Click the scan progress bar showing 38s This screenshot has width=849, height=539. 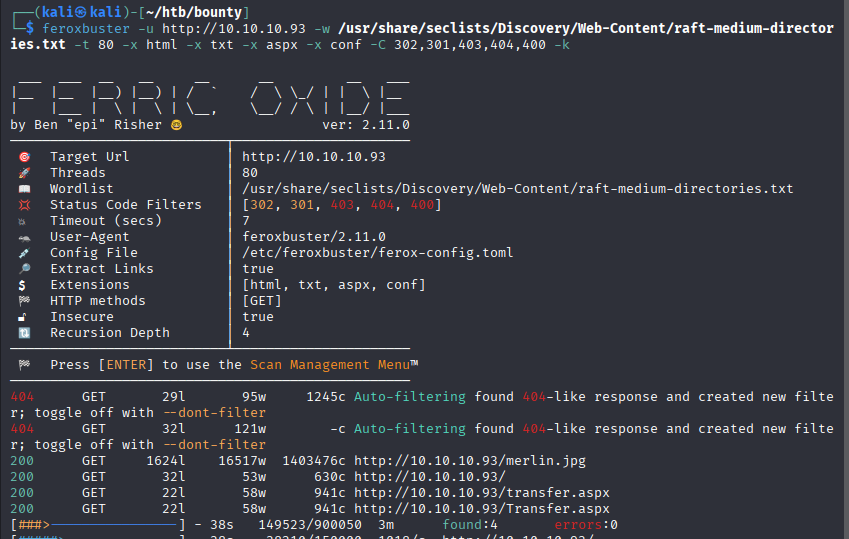(98, 525)
